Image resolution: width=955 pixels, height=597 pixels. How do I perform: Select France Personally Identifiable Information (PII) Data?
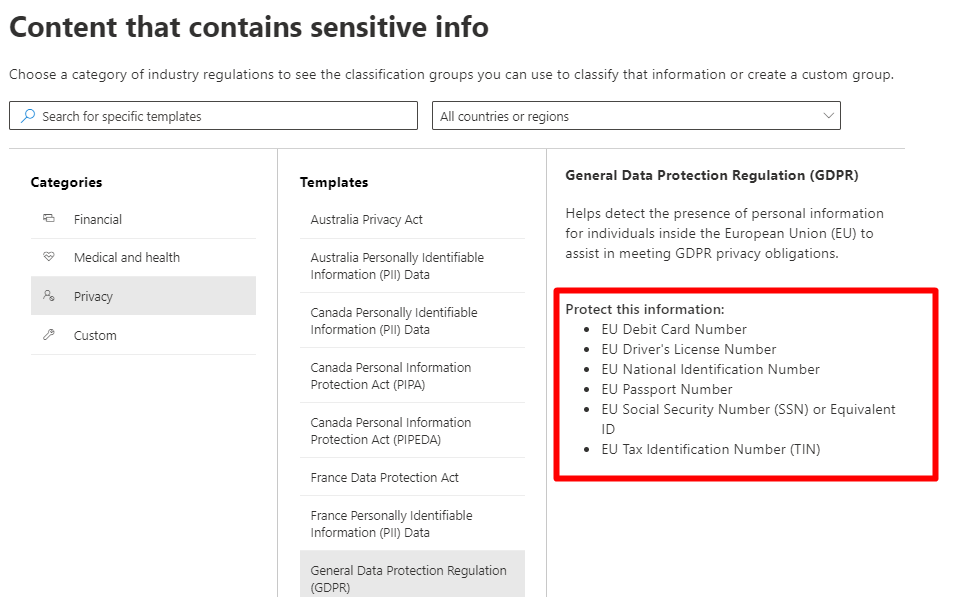pyautogui.click(x=391, y=523)
